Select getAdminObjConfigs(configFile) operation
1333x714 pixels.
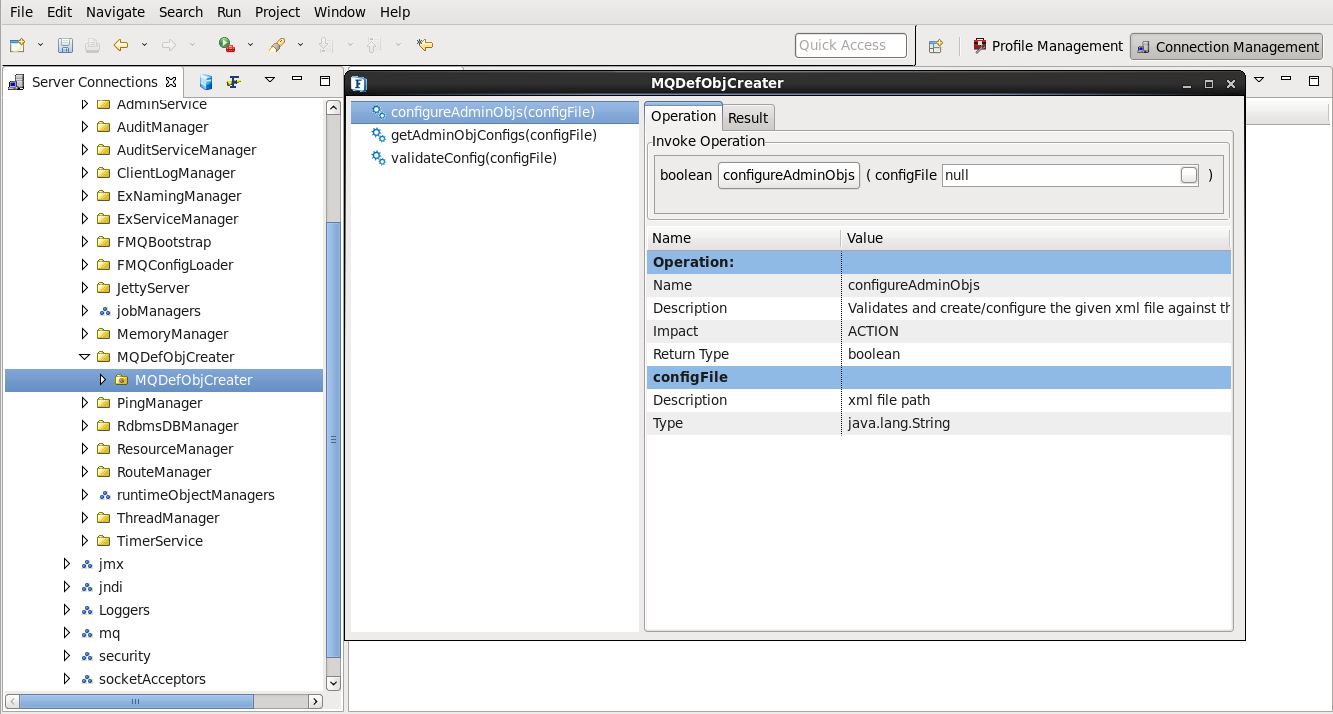493,135
